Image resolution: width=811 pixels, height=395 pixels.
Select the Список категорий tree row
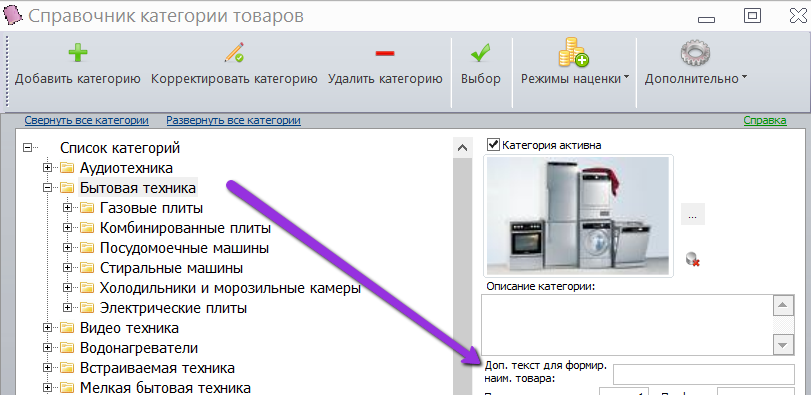click(120, 148)
